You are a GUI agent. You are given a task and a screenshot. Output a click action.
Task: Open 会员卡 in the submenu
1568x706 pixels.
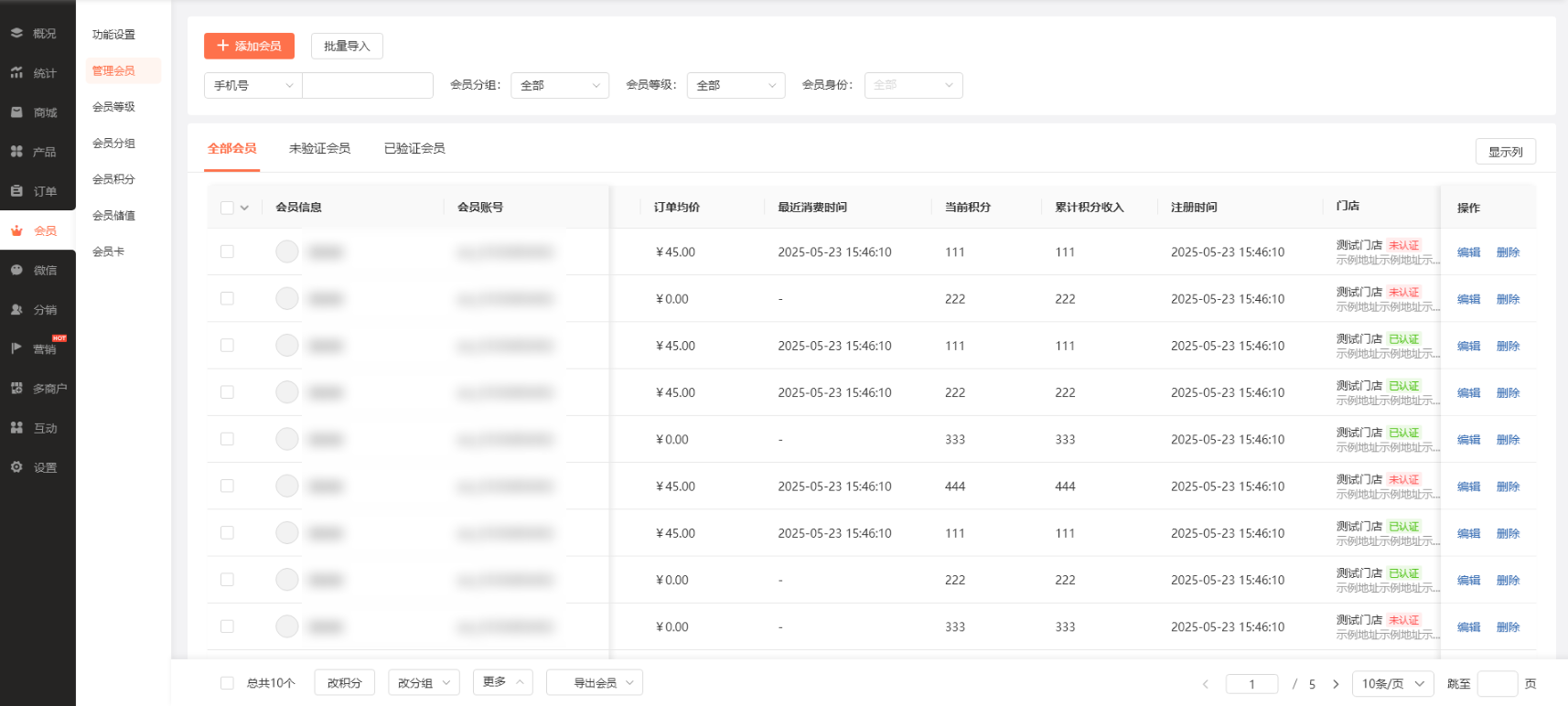tap(108, 251)
